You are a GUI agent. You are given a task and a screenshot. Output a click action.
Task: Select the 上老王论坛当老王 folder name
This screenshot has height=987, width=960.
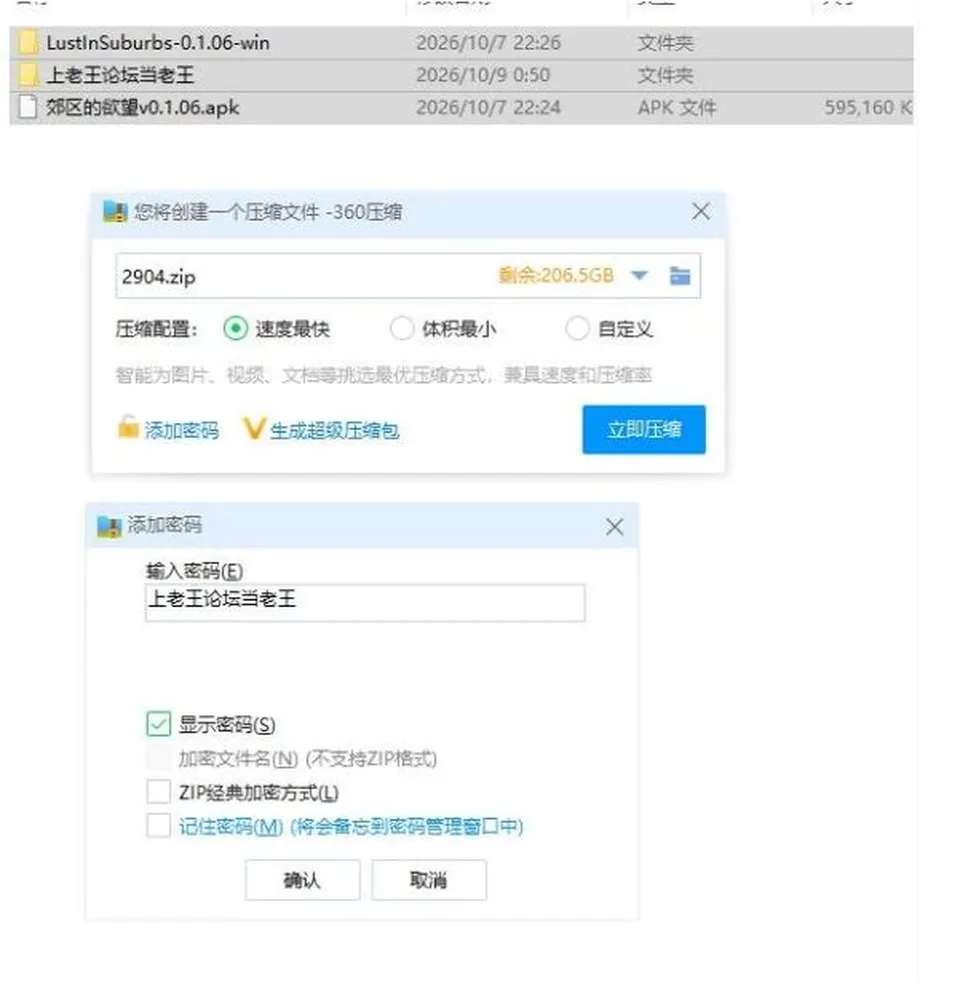(120, 75)
